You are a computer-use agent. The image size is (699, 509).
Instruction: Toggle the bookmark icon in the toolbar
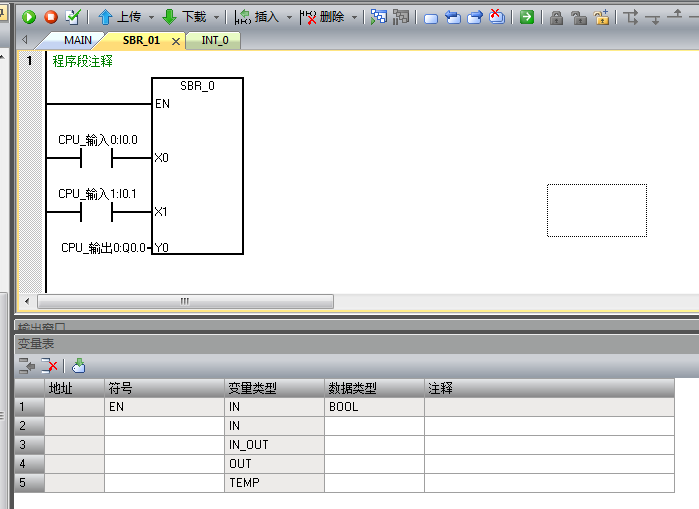pos(431,17)
